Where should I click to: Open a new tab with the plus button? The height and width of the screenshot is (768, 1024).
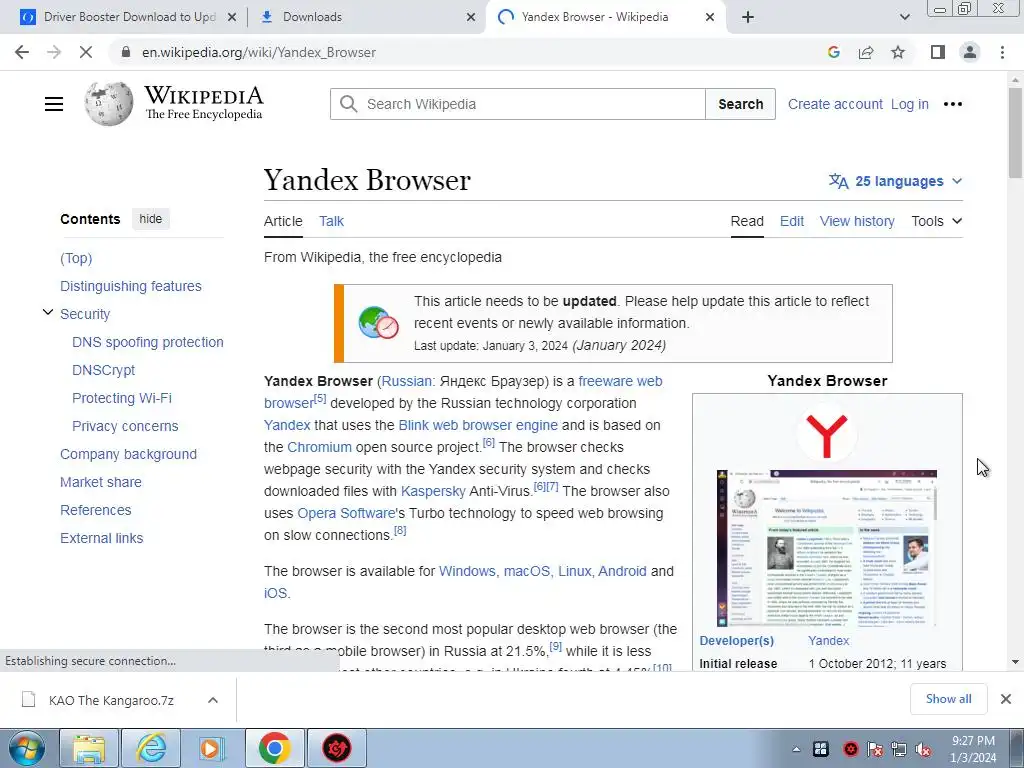pyautogui.click(x=748, y=17)
